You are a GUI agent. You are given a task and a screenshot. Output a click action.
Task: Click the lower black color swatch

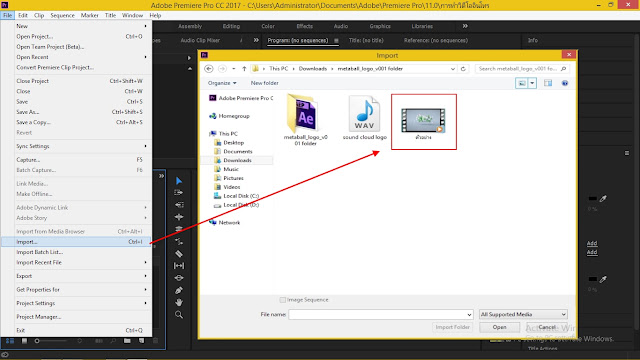(593, 279)
